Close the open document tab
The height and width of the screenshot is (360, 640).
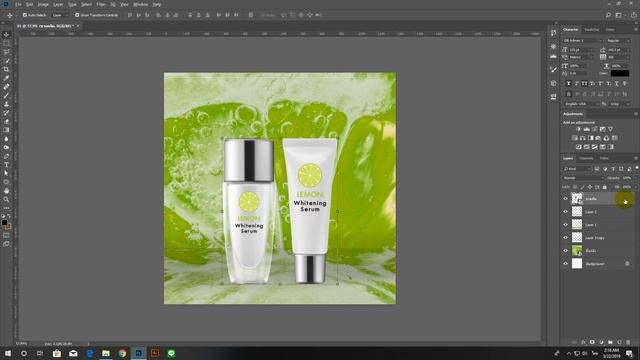point(78,26)
